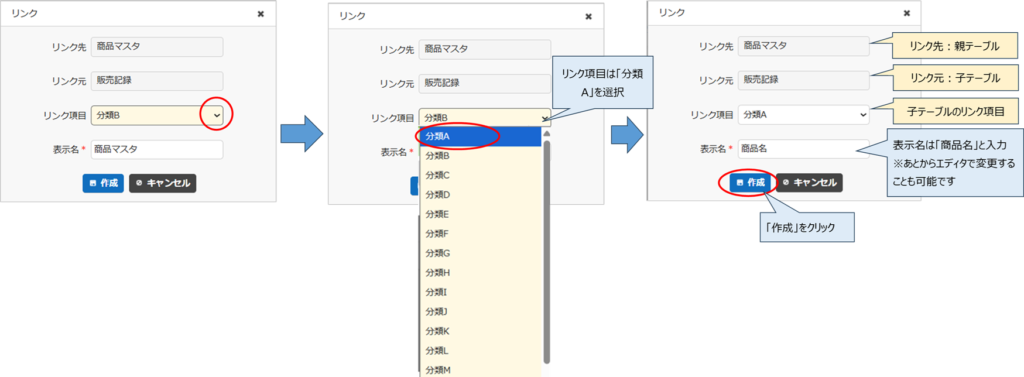1024x377 pixels.
Task: Click 作成 button in left dialog
Action: (103, 183)
